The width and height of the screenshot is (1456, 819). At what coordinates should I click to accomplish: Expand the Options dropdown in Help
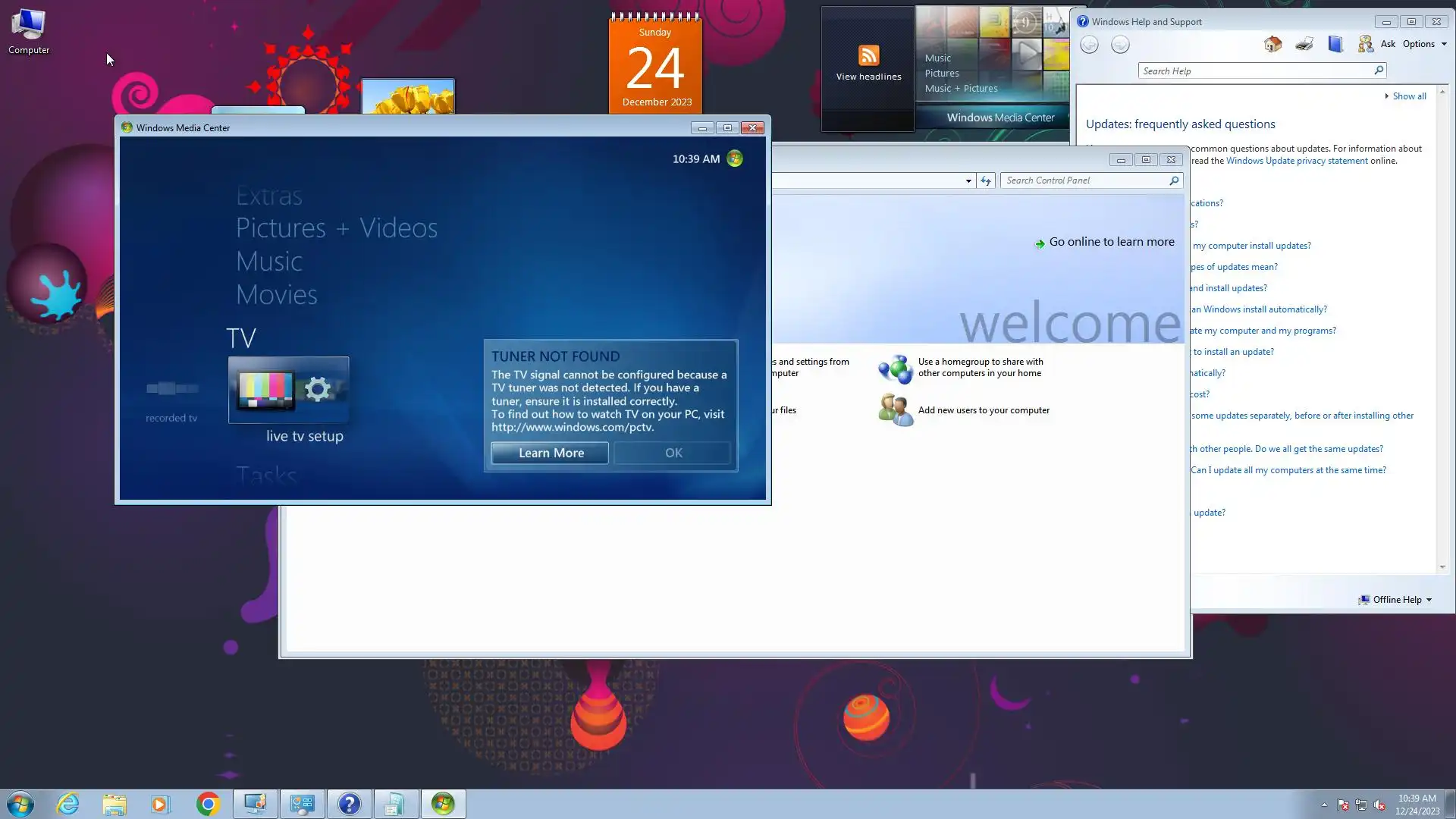1424,44
